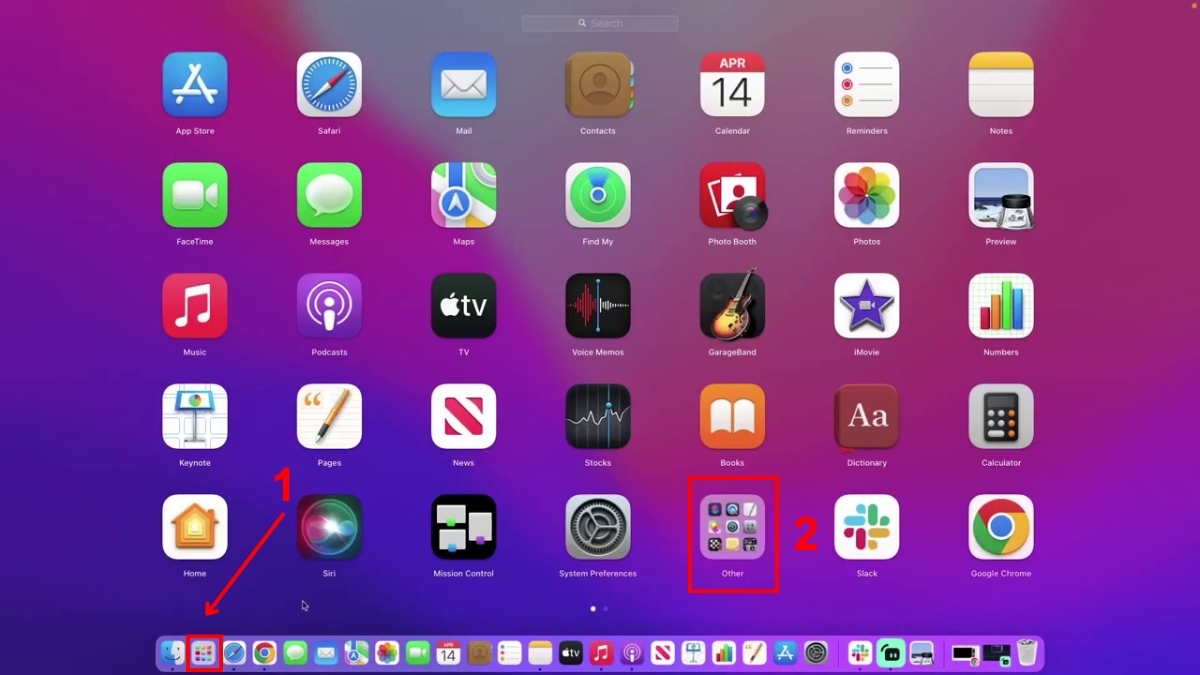Screen dimensions: 1200x675
Task: Launch FaceTime from the Dock
Action: pyautogui.click(x=417, y=653)
